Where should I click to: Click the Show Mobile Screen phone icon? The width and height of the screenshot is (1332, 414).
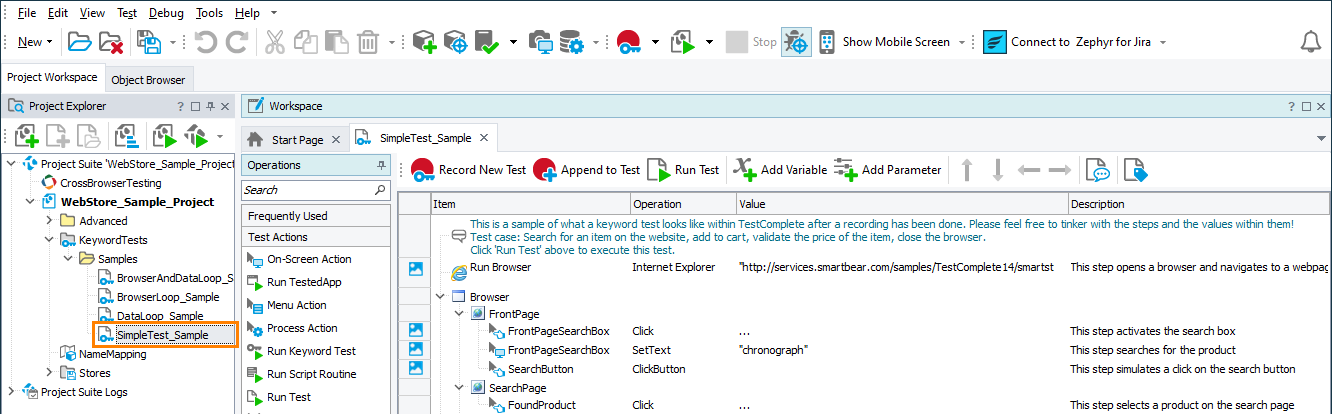pyautogui.click(x=828, y=42)
